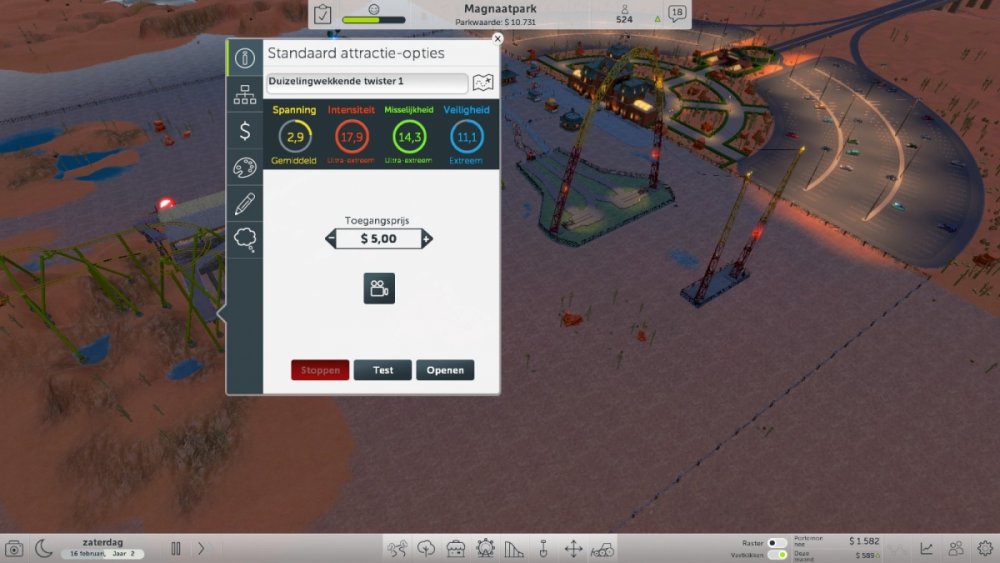Pause the game time
This screenshot has height=563, width=1000.
coord(176,548)
